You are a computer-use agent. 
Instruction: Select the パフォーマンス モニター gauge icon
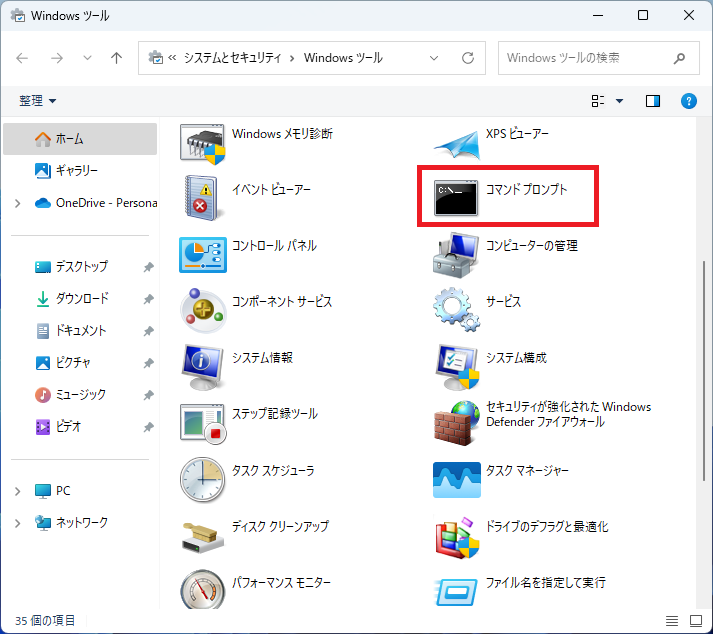(202, 590)
